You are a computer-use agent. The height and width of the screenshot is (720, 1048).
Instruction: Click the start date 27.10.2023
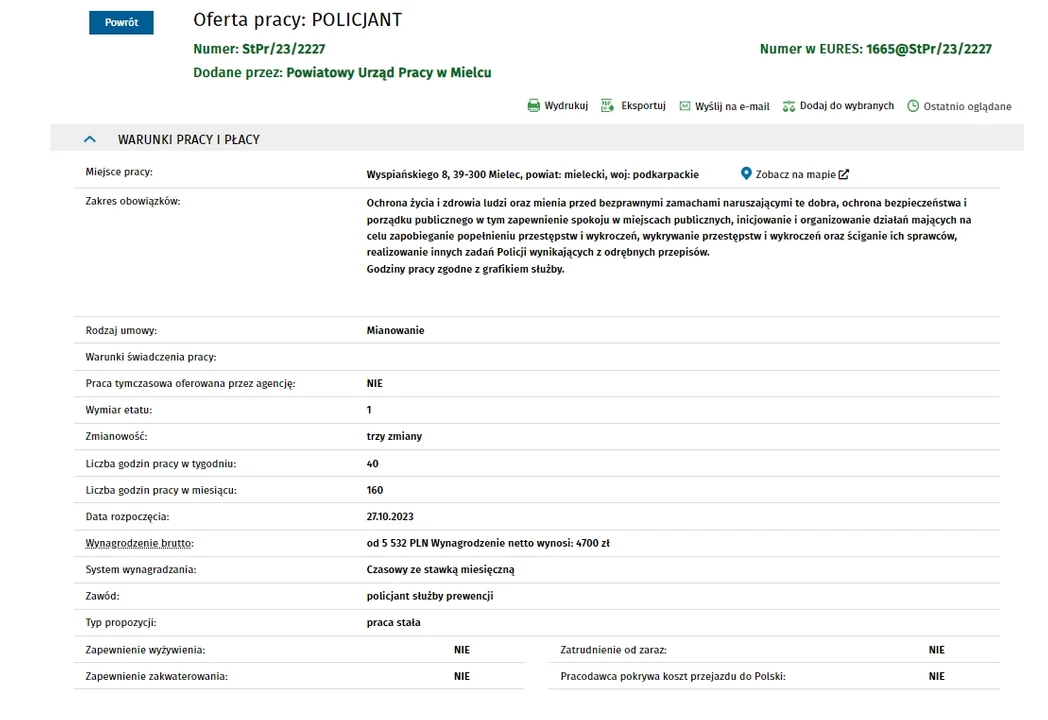click(x=390, y=517)
